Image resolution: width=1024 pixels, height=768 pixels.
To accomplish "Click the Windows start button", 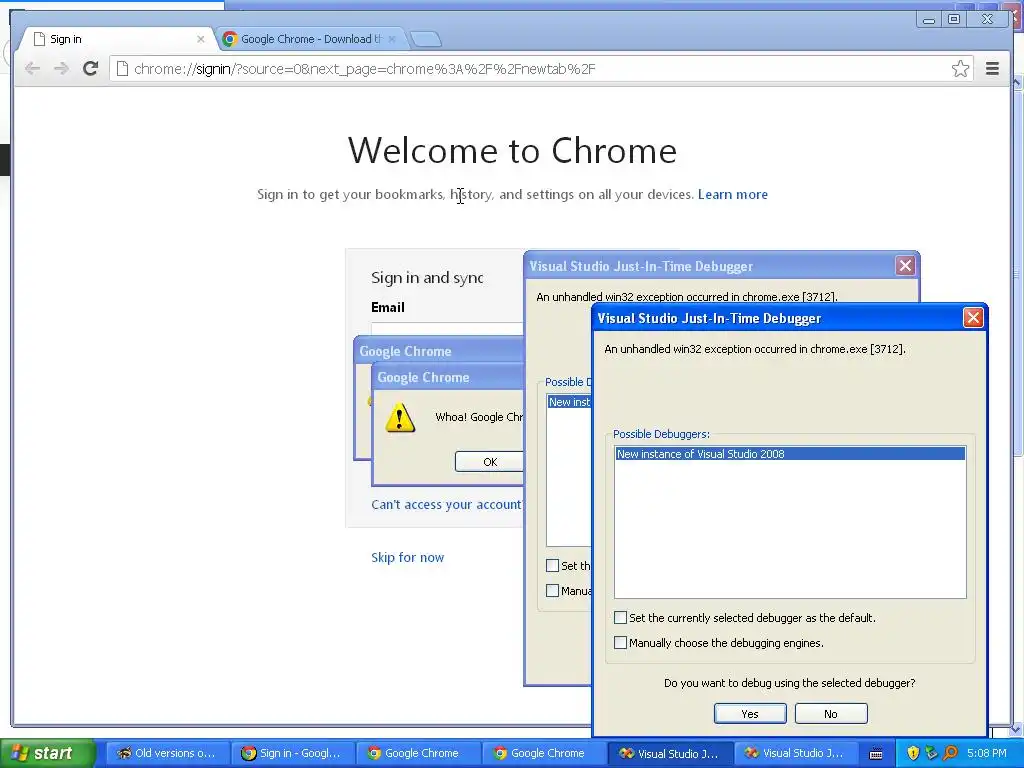I will tap(47, 753).
